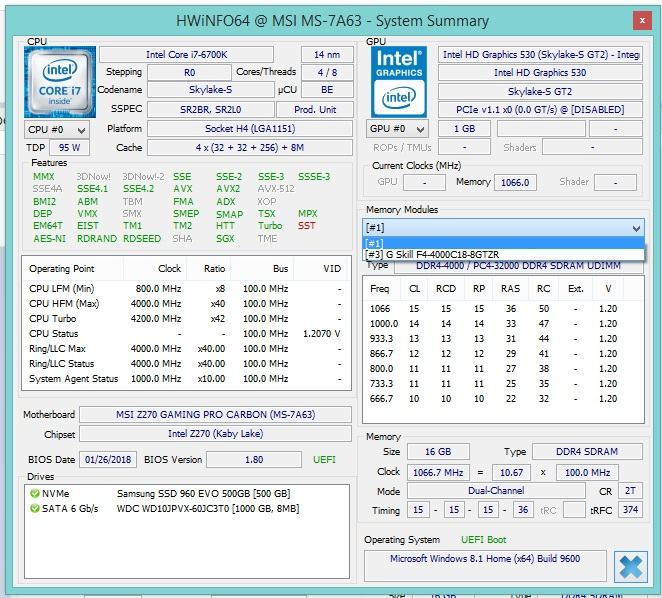
Task: Select the 933.3 frequency timing row
Action: pos(502,339)
